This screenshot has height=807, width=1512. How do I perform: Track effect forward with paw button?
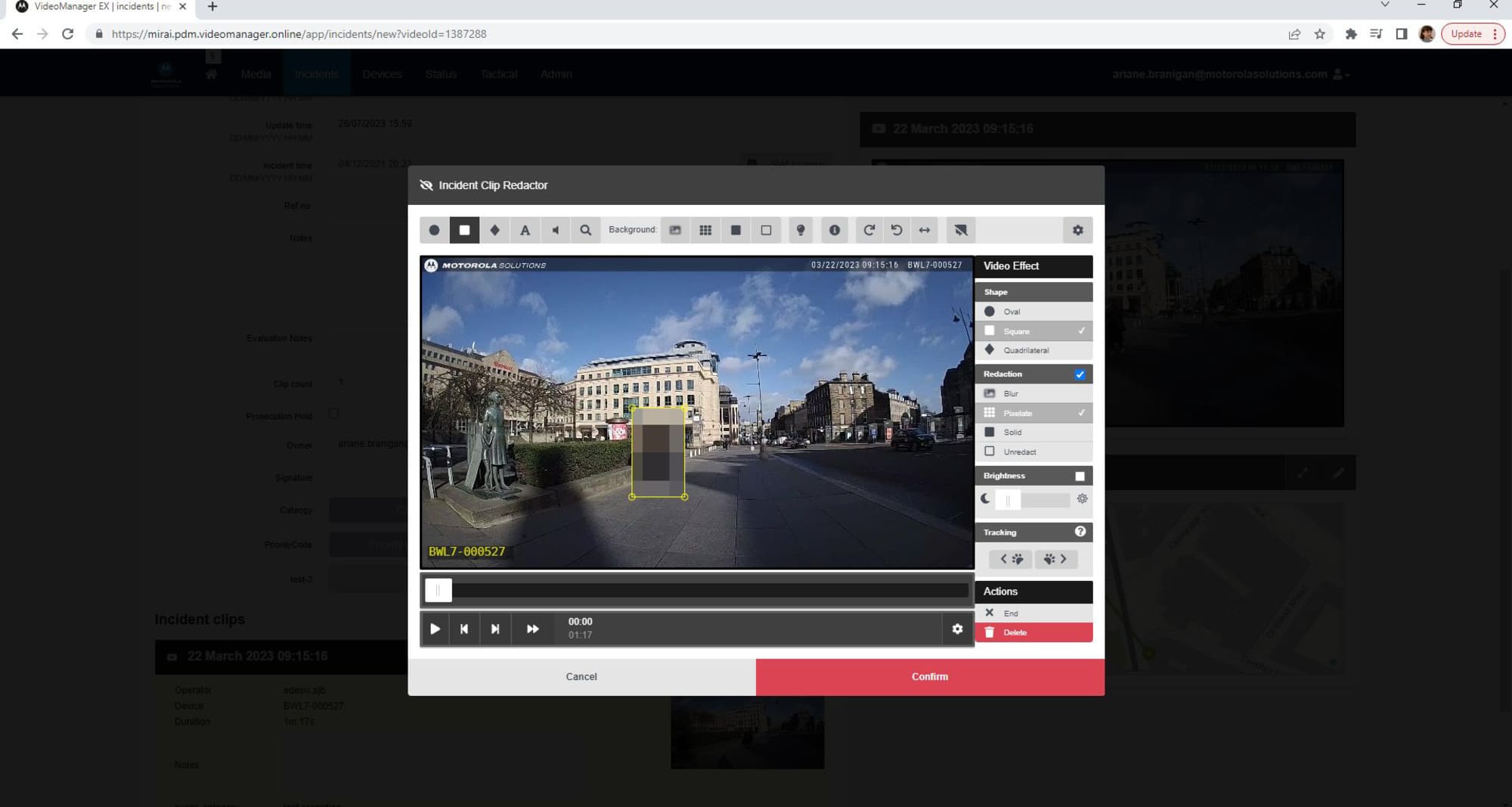tap(1055, 559)
